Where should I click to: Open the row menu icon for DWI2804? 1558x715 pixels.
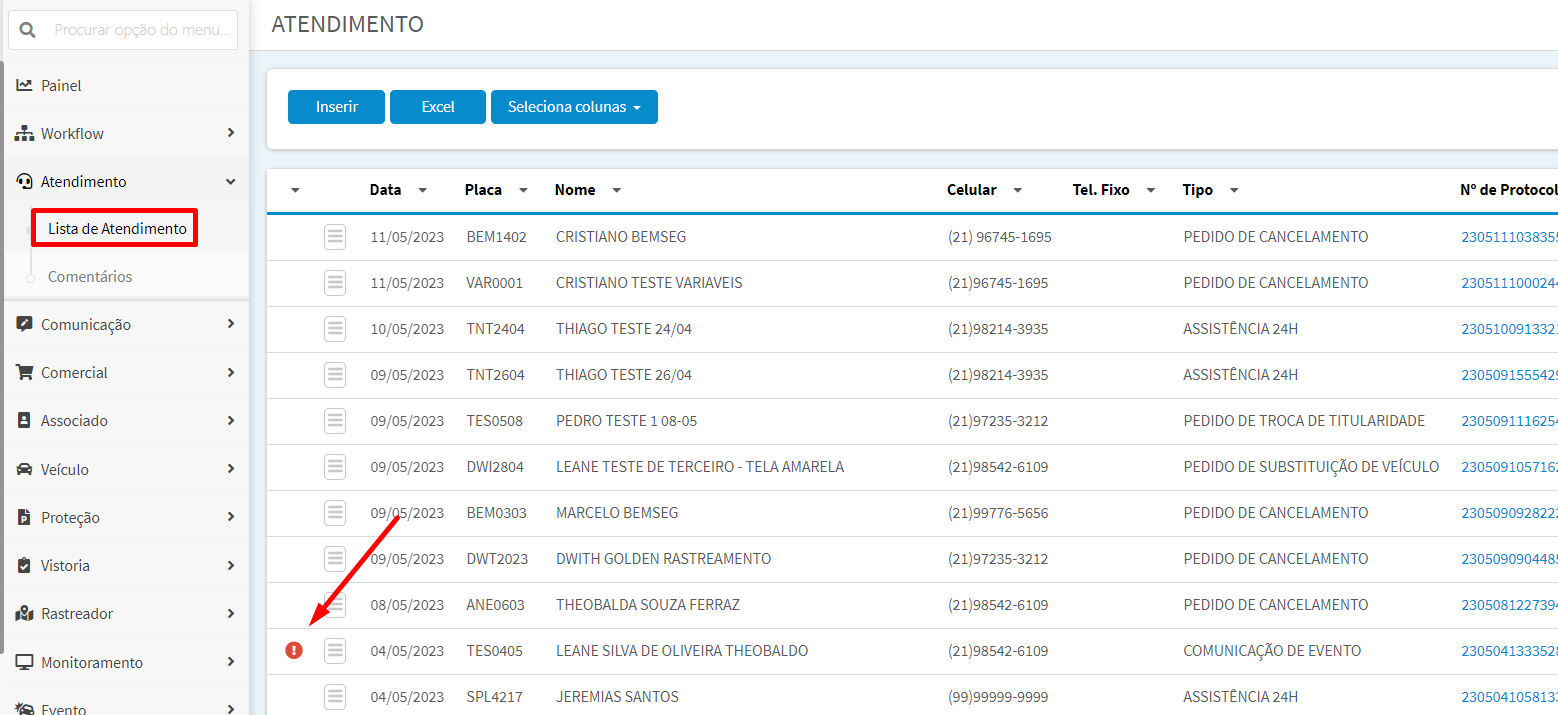point(335,467)
